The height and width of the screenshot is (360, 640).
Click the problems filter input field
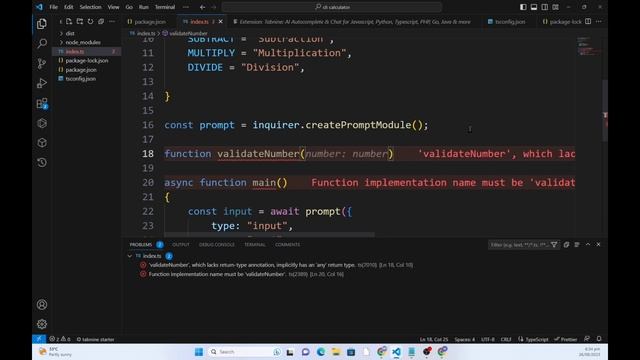[x=519, y=244]
